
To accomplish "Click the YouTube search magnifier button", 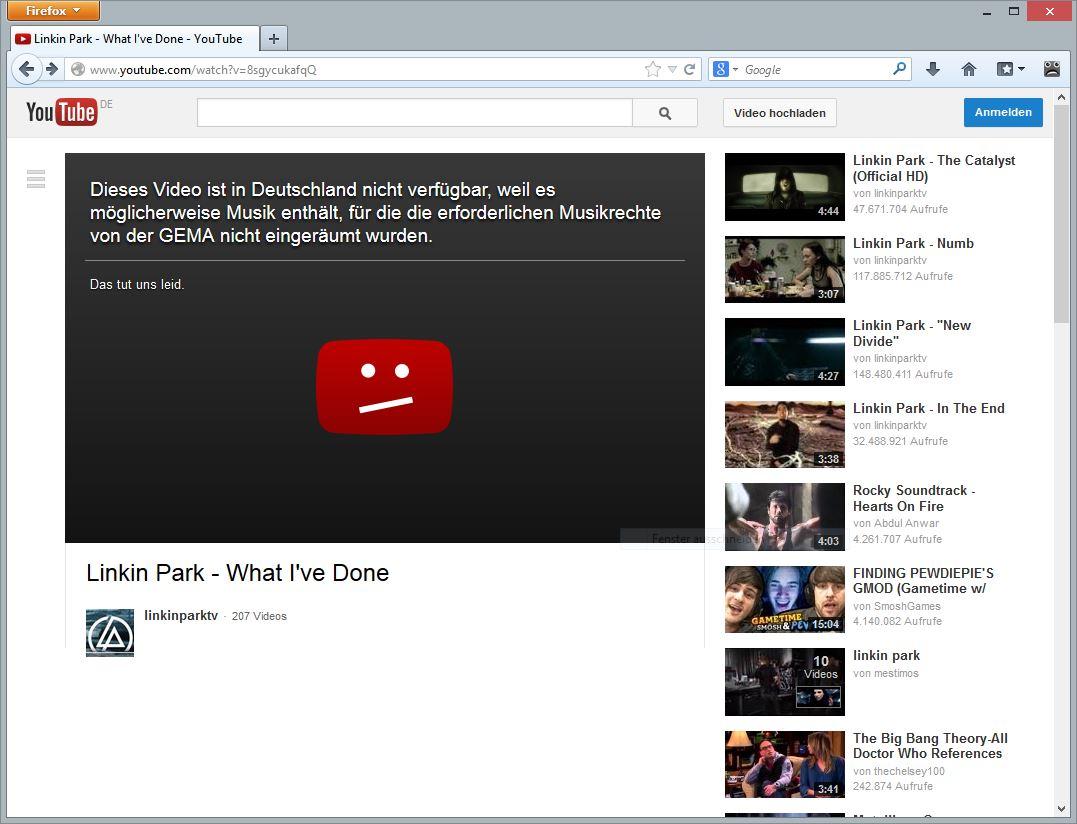I will pyautogui.click(x=664, y=113).
